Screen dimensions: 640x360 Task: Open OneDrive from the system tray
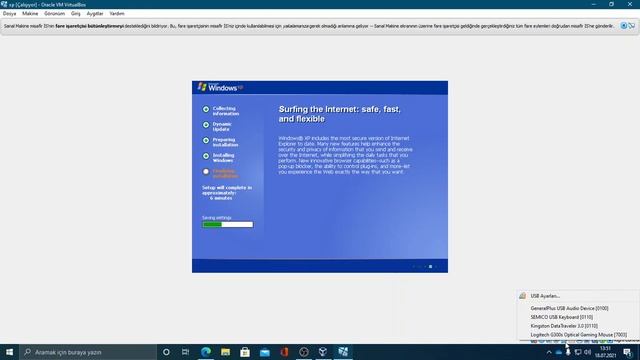[x=558, y=352]
